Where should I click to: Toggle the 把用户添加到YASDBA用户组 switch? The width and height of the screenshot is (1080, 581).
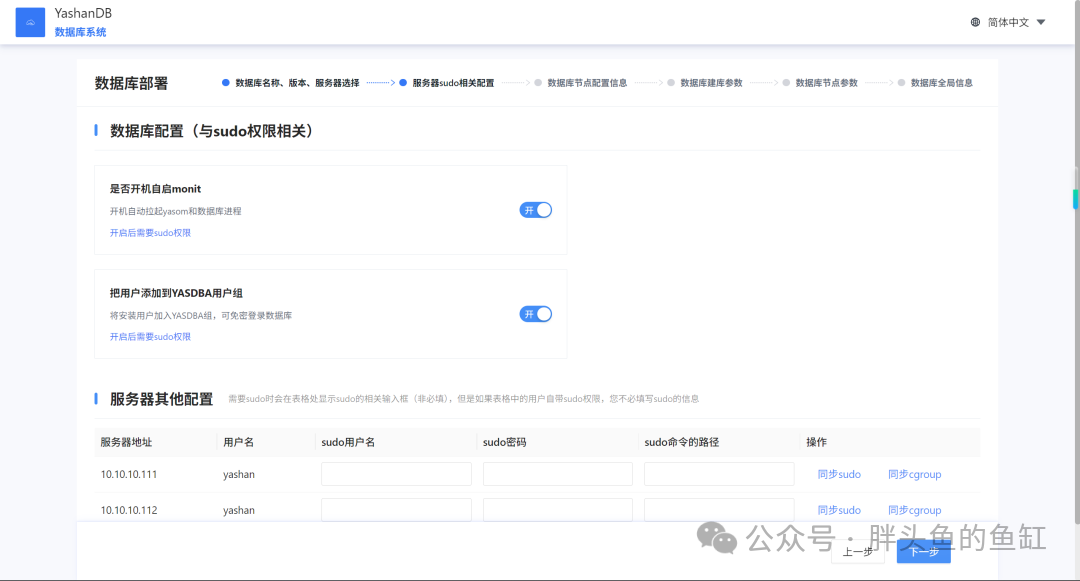pos(535,314)
